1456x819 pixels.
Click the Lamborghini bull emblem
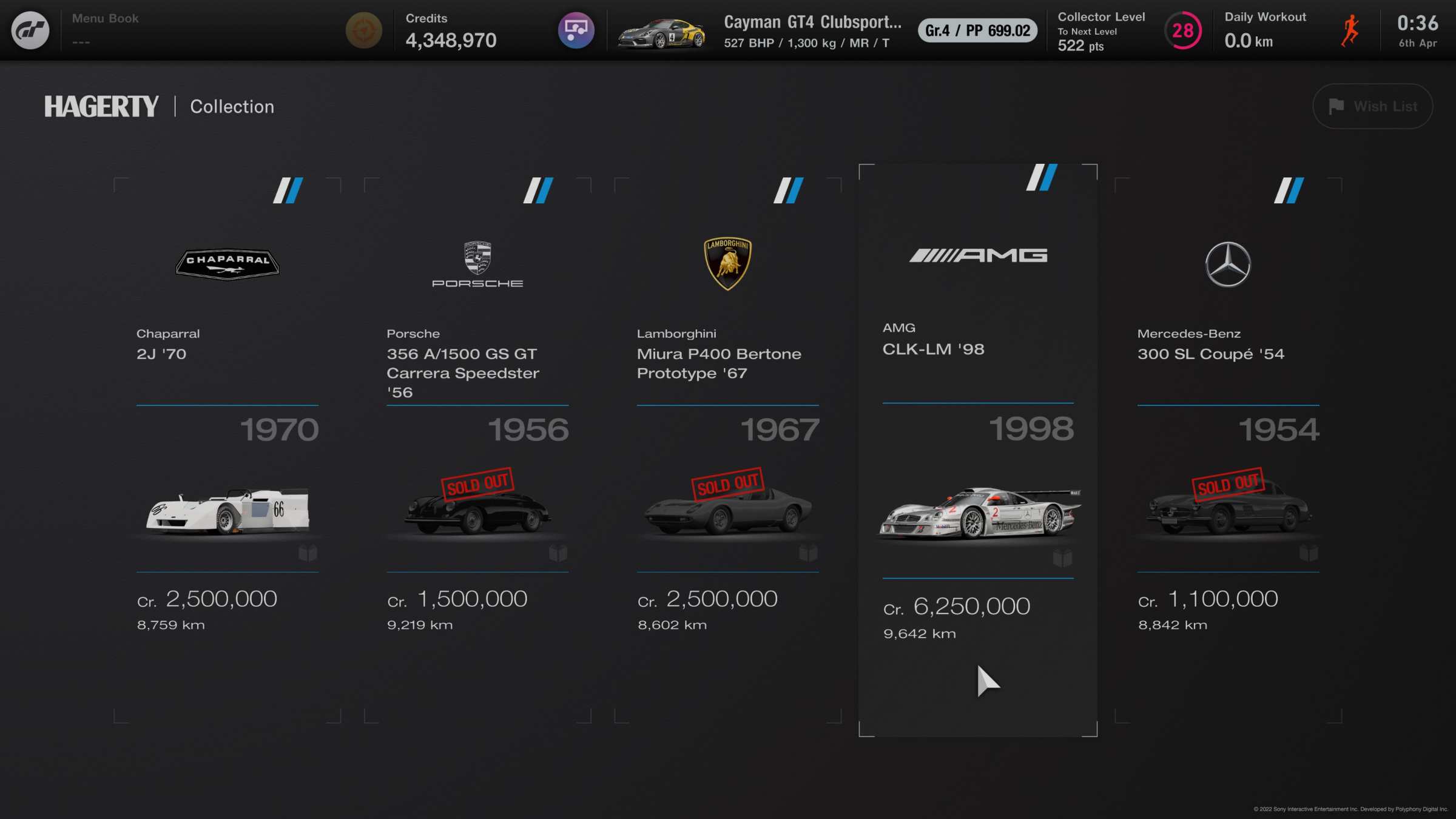click(727, 263)
